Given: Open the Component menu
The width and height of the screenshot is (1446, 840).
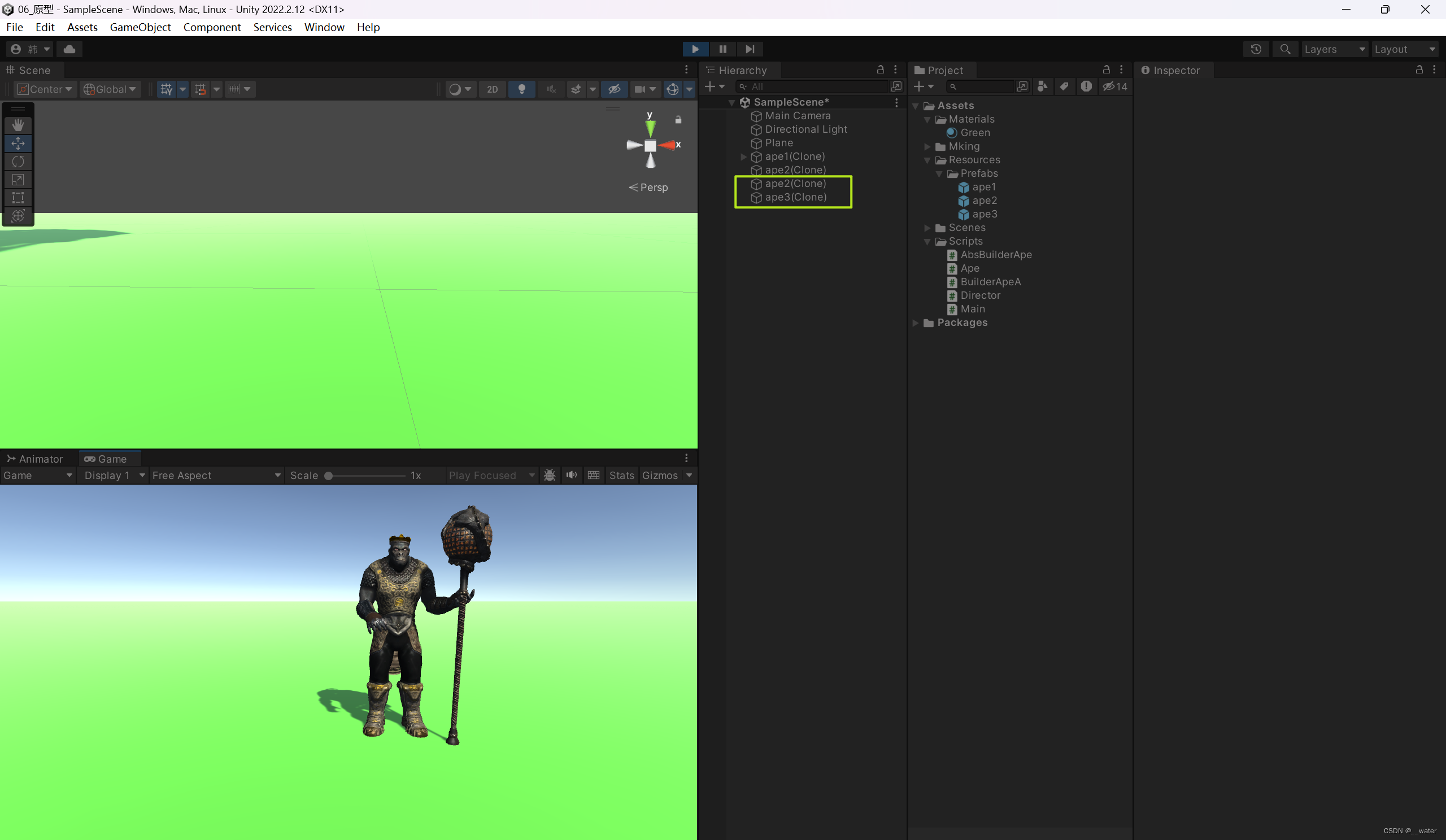Looking at the screenshot, I should (212, 27).
